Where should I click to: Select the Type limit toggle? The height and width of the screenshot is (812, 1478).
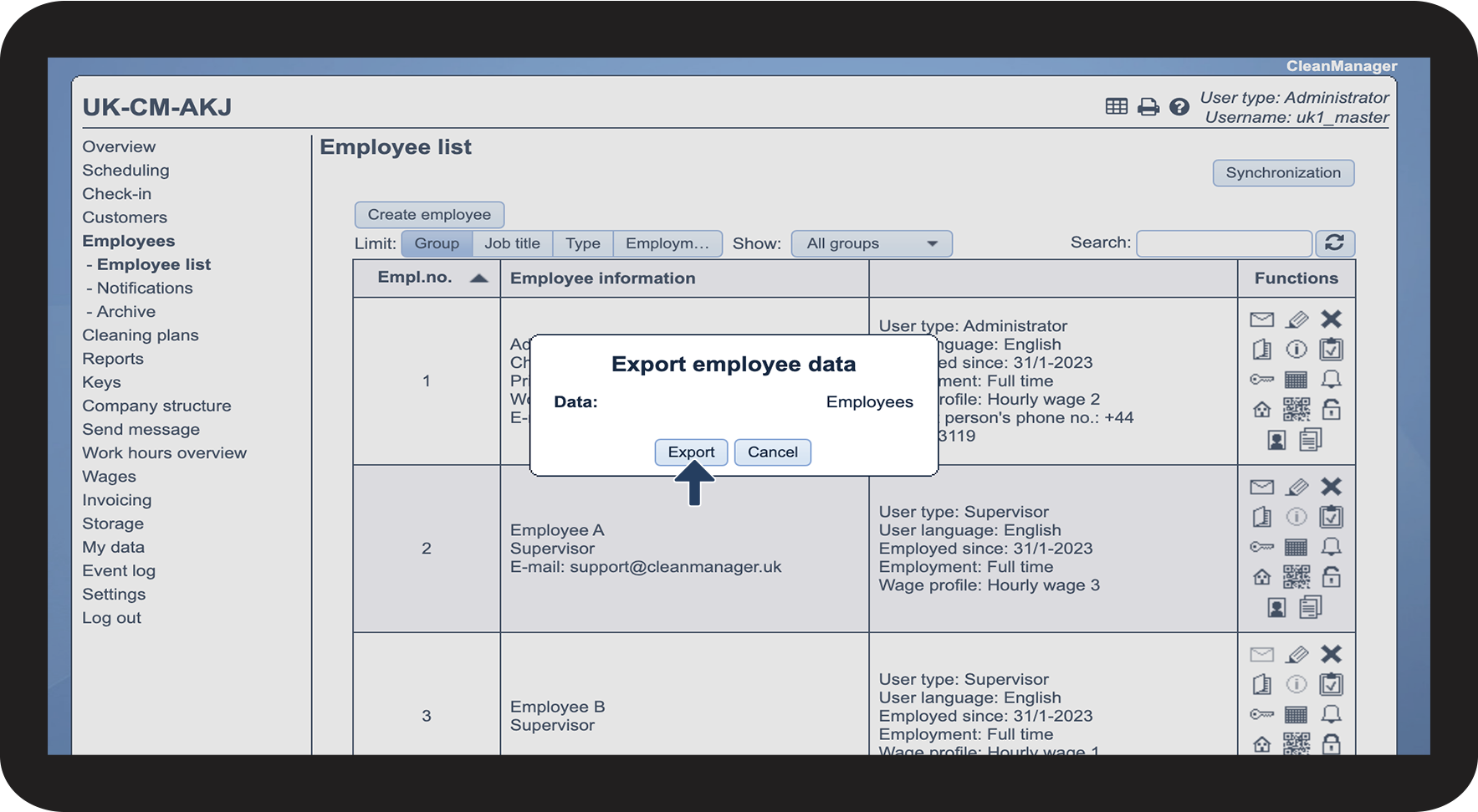tap(583, 243)
